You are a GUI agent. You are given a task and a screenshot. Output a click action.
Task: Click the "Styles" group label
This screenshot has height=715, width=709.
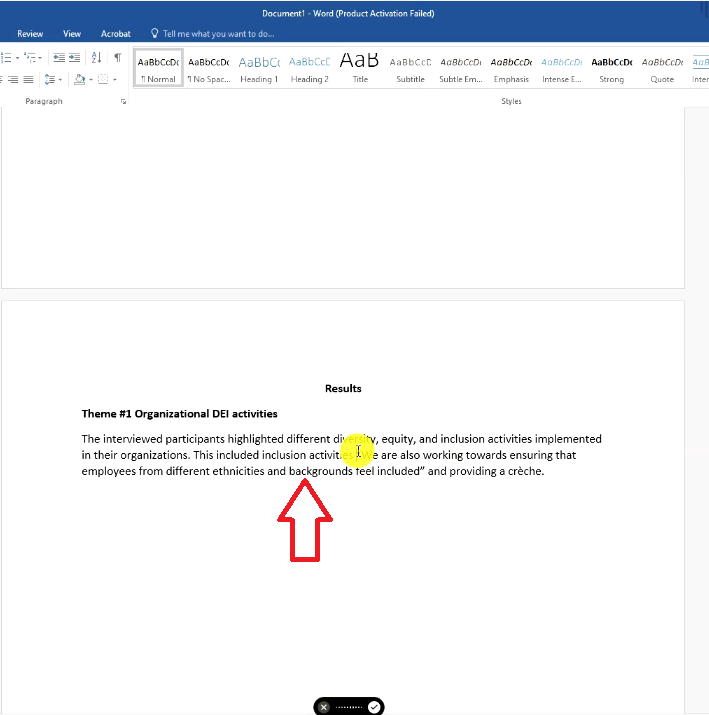(511, 101)
